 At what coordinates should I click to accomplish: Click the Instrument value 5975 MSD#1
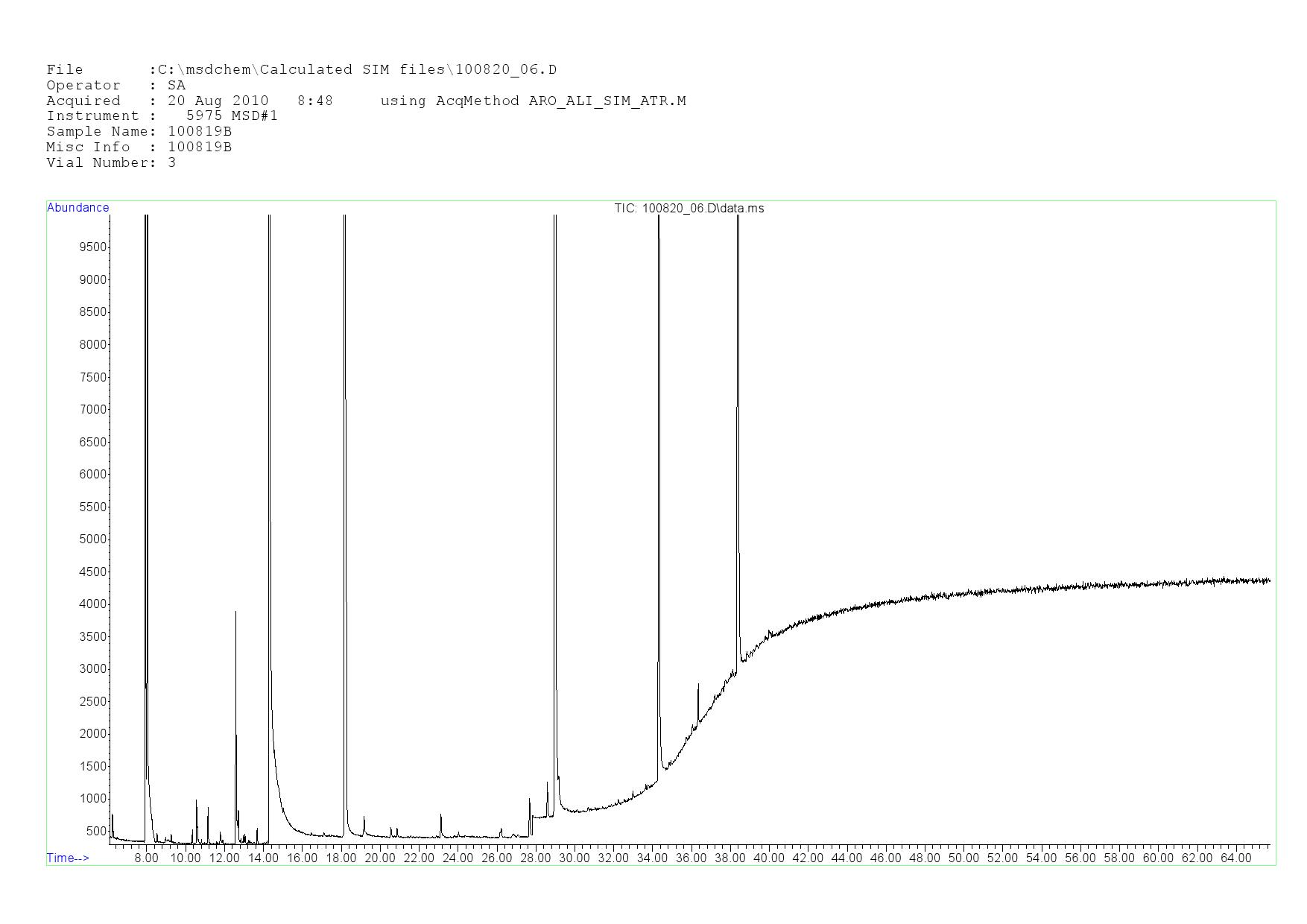tap(232, 116)
